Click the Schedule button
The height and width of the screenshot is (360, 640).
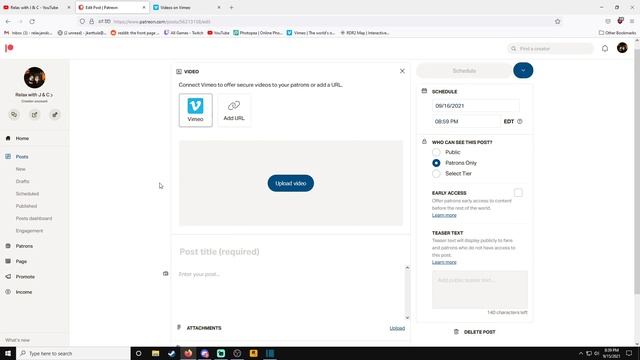click(464, 71)
